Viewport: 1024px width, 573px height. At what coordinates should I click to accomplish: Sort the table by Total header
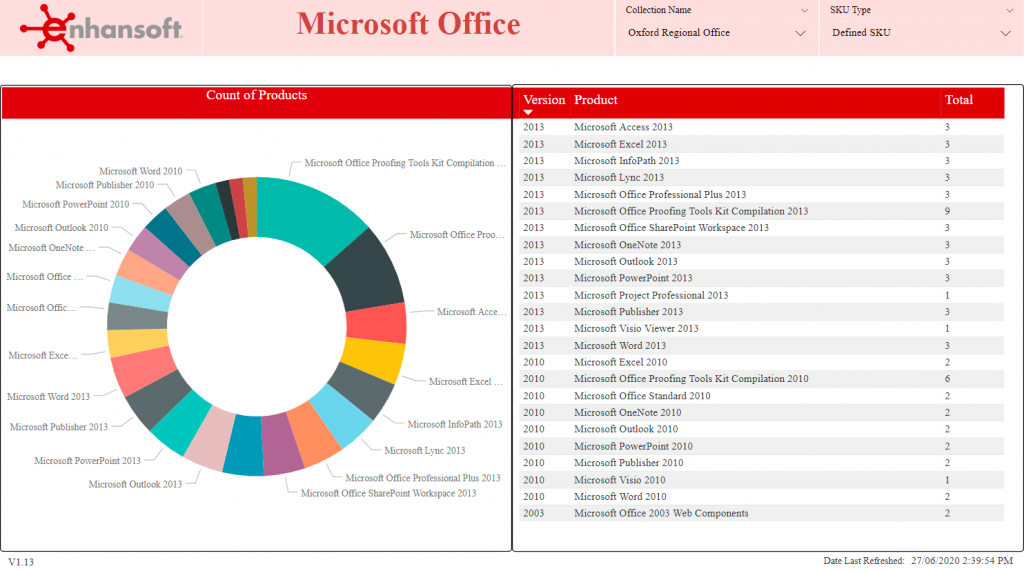959,100
